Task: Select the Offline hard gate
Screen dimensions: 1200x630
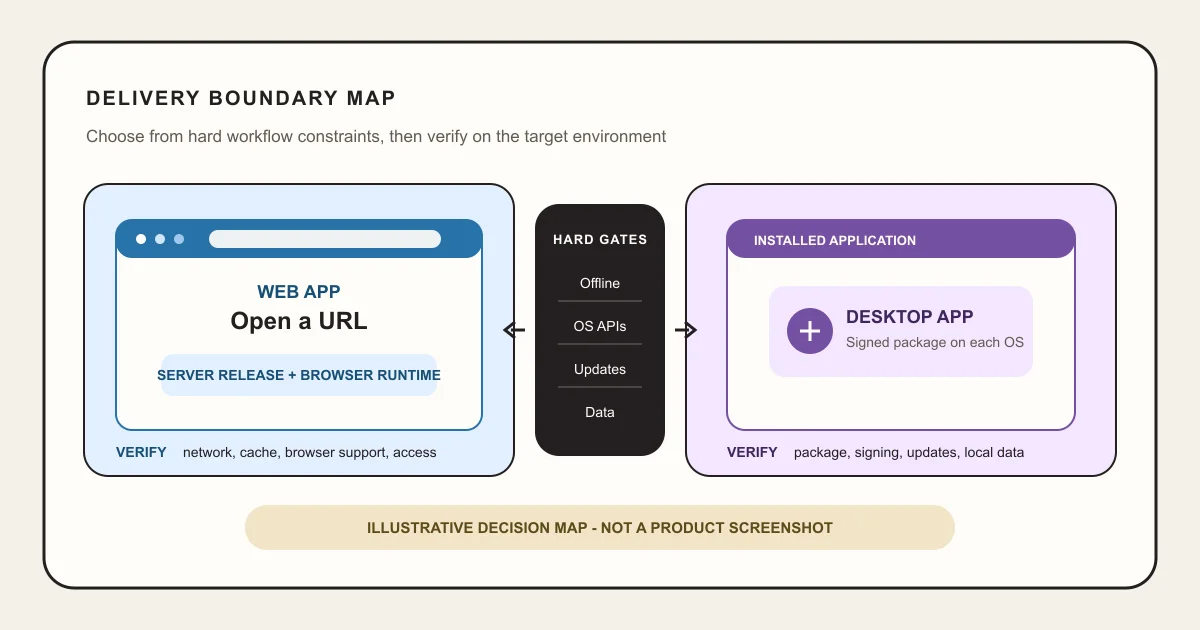Action: (600, 283)
